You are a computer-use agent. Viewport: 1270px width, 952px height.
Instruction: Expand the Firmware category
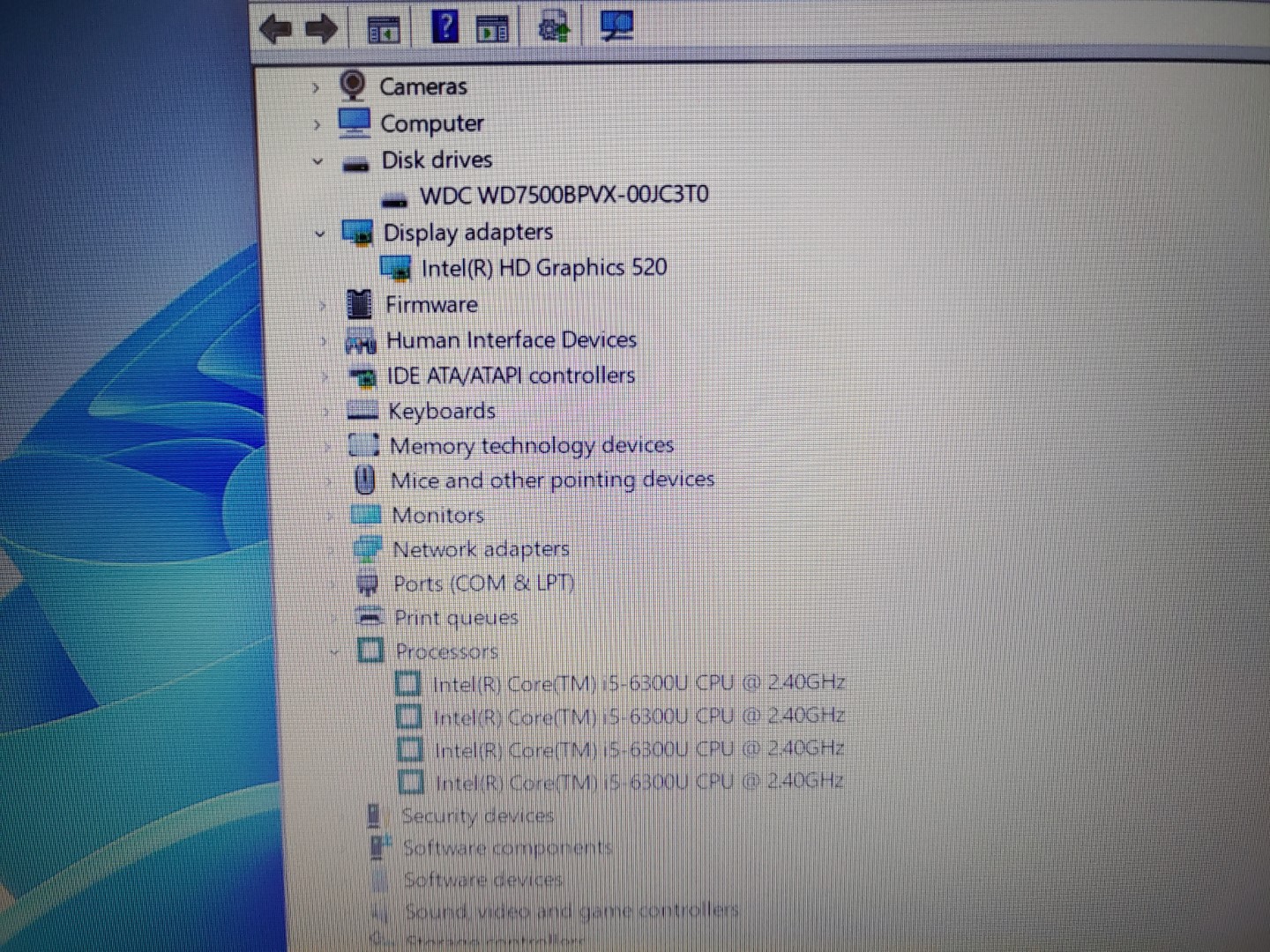323,305
